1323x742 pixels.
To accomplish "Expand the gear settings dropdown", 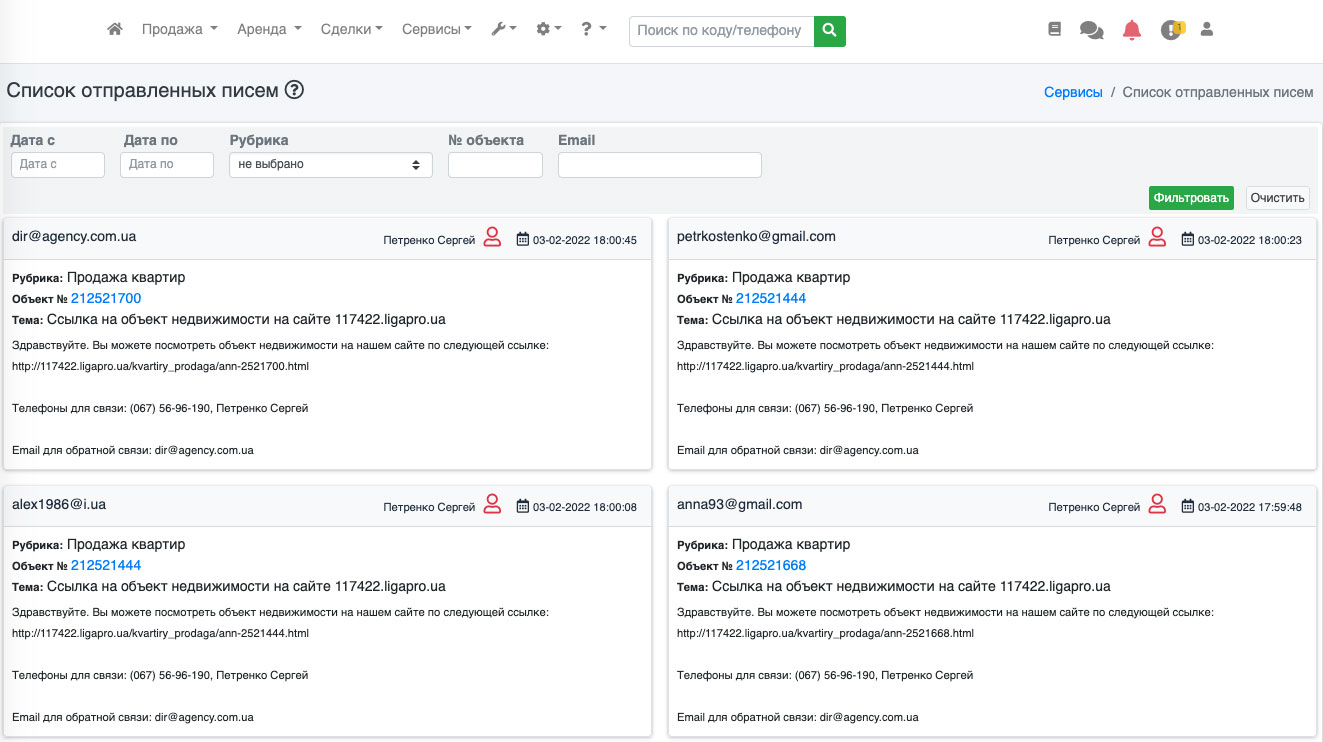I will click(x=548, y=30).
